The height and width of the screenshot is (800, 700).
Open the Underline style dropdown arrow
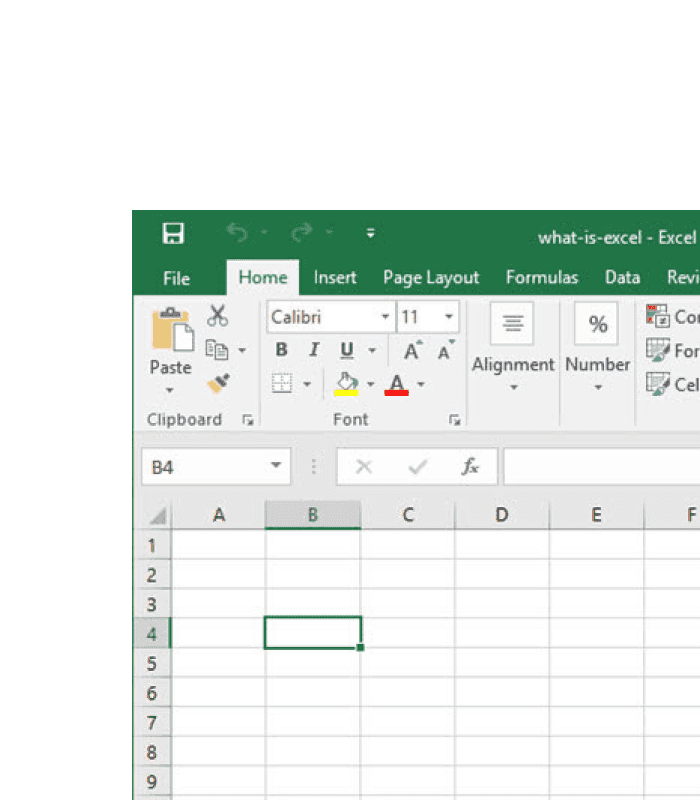(x=372, y=351)
